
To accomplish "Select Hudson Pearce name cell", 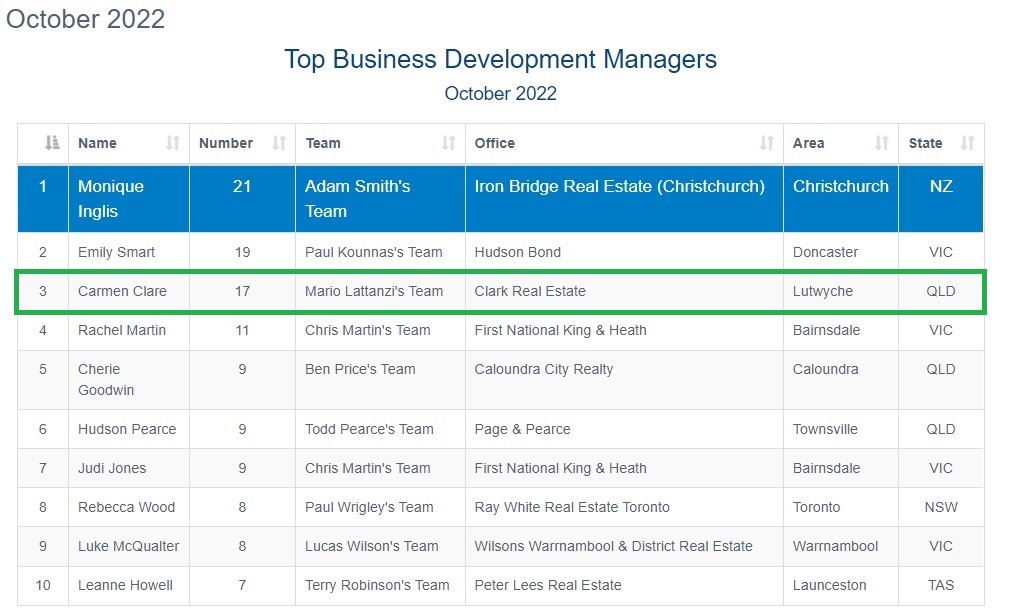I will click(129, 429).
